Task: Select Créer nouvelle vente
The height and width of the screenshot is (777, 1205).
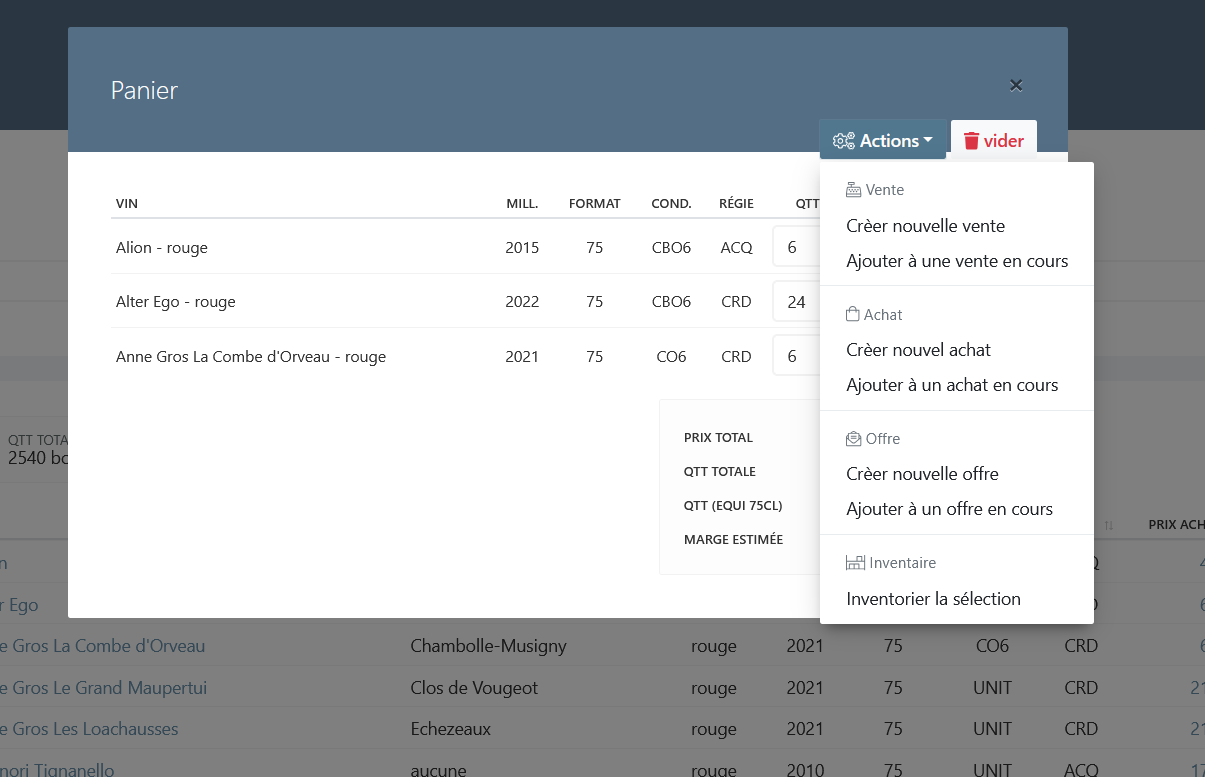Action: click(x=925, y=226)
